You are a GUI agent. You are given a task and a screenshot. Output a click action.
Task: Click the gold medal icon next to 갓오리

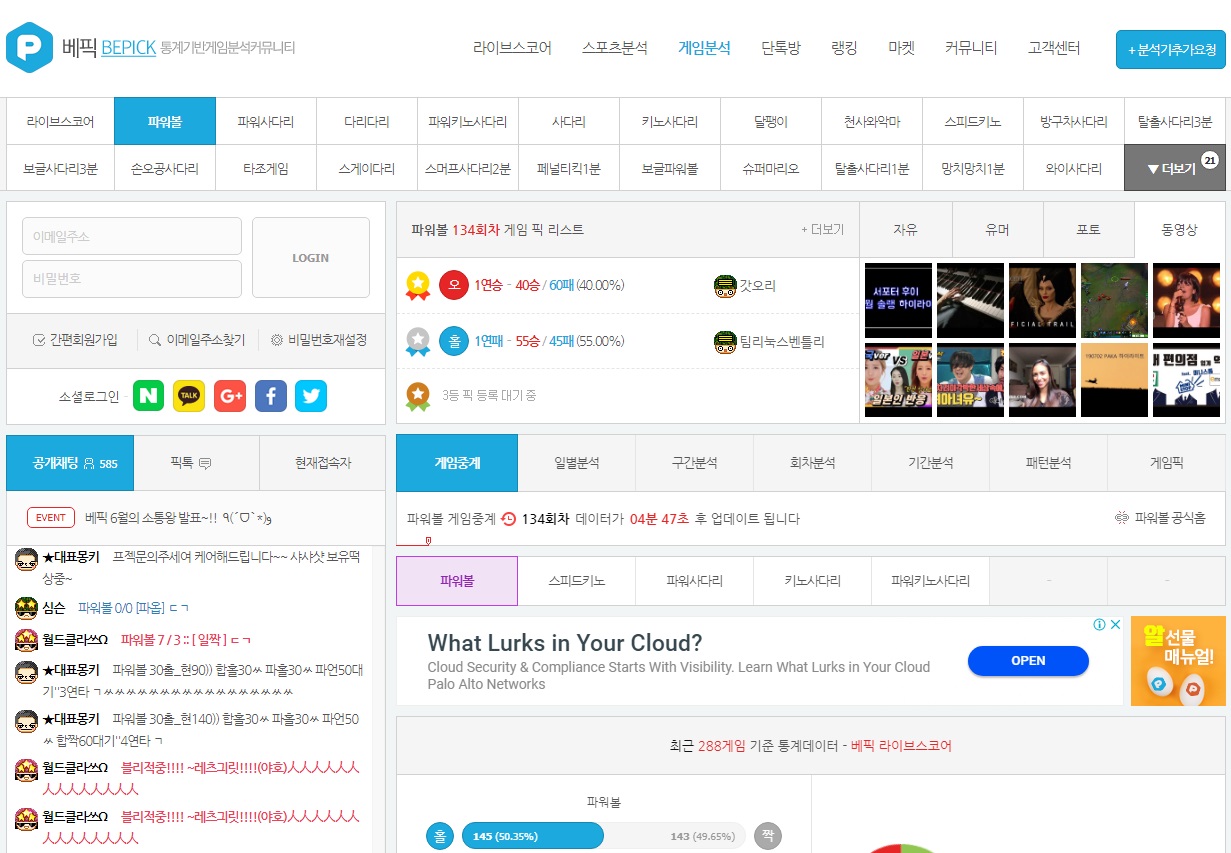419,285
